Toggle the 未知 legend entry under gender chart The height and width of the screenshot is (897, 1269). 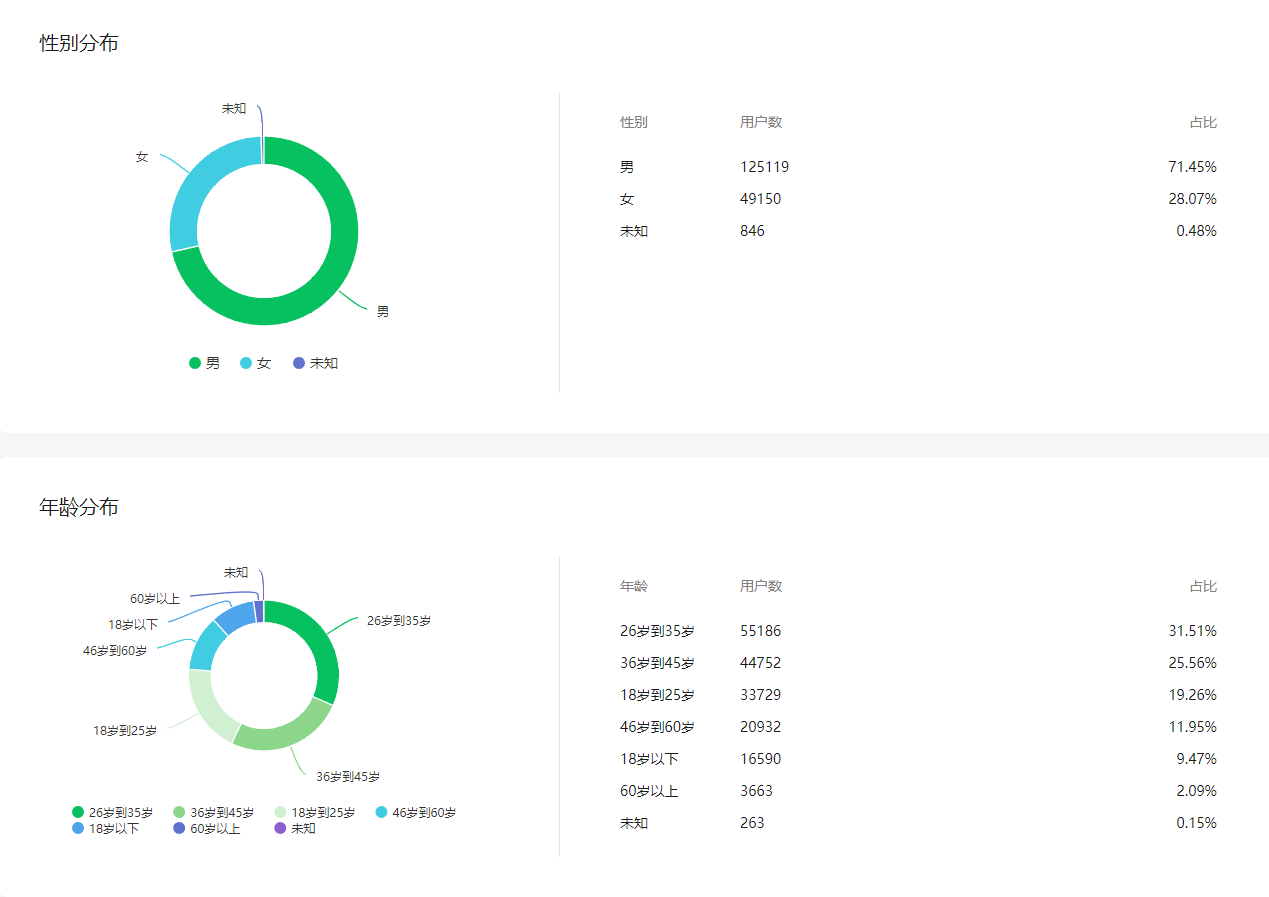pyautogui.click(x=316, y=363)
